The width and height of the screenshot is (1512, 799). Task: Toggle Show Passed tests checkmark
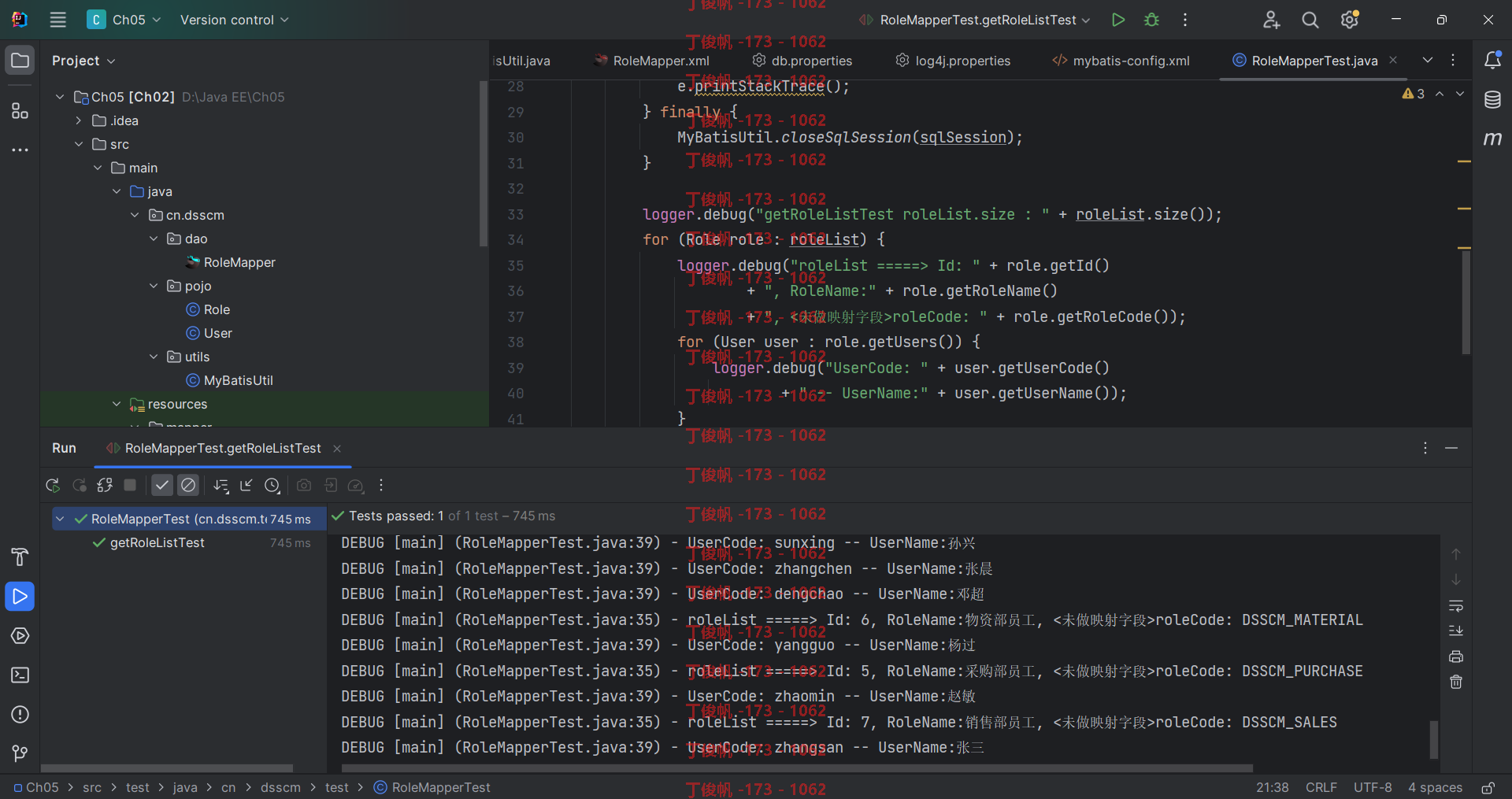pos(162,486)
